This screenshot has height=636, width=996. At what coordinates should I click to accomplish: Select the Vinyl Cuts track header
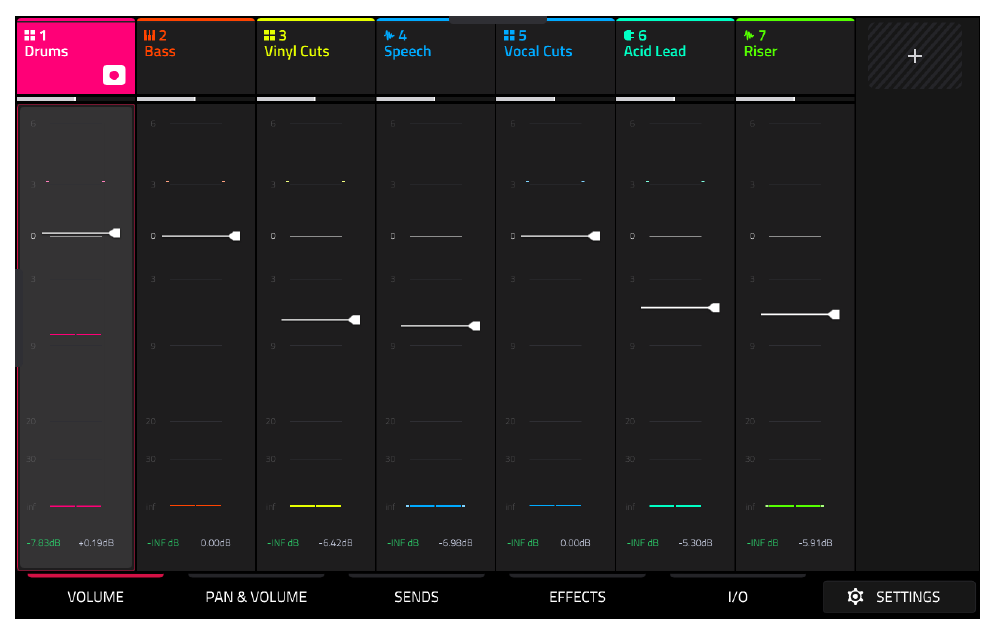pos(316,57)
